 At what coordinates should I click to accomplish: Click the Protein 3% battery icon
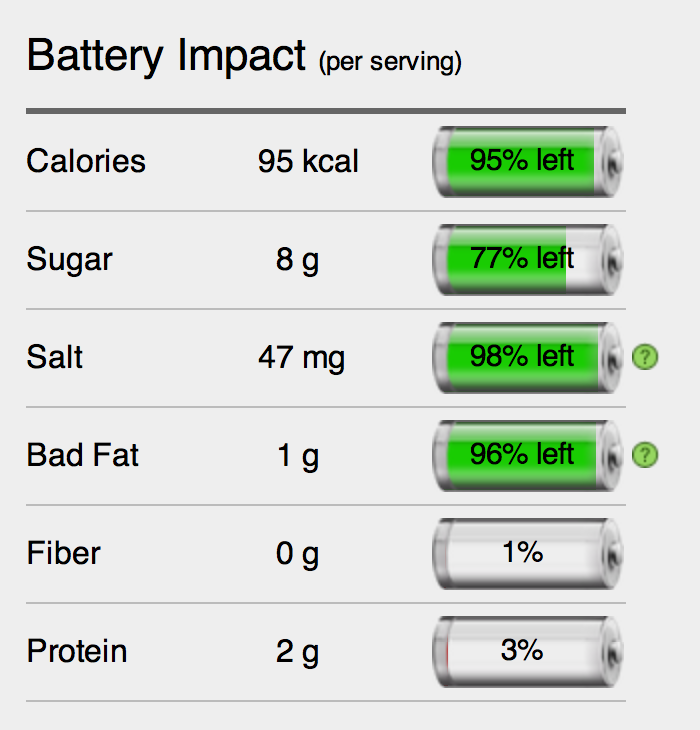point(527,651)
